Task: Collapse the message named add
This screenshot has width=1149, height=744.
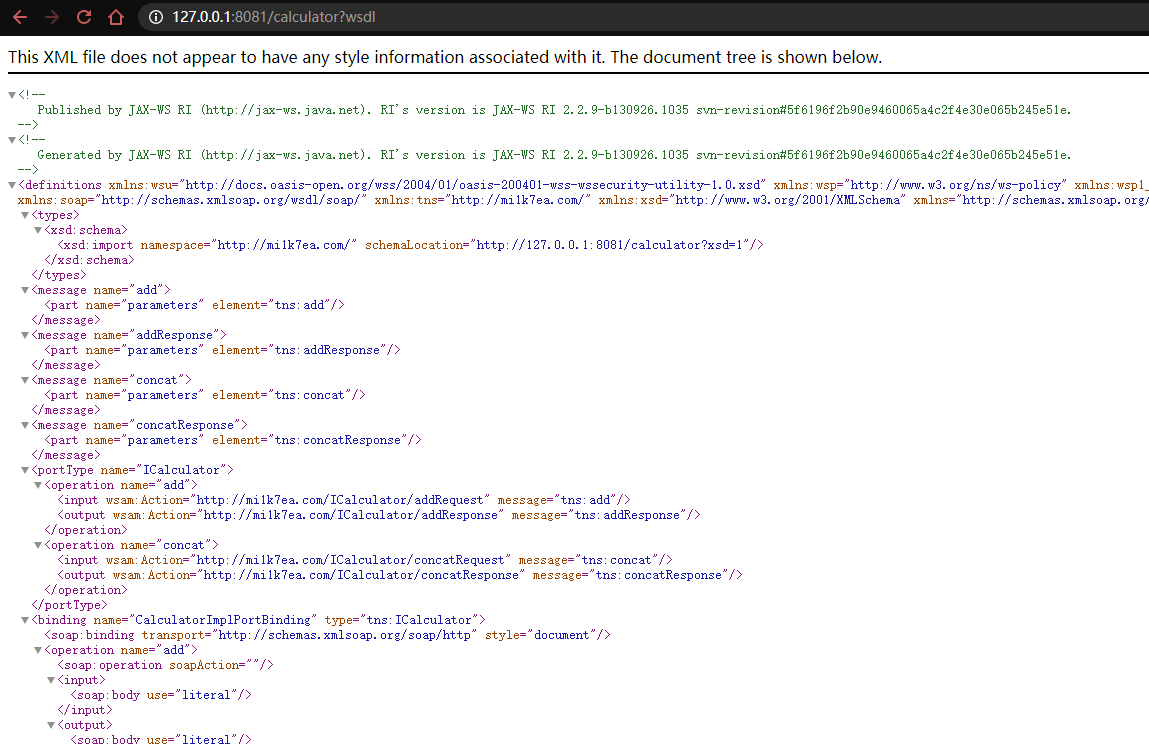Action: (x=26, y=290)
